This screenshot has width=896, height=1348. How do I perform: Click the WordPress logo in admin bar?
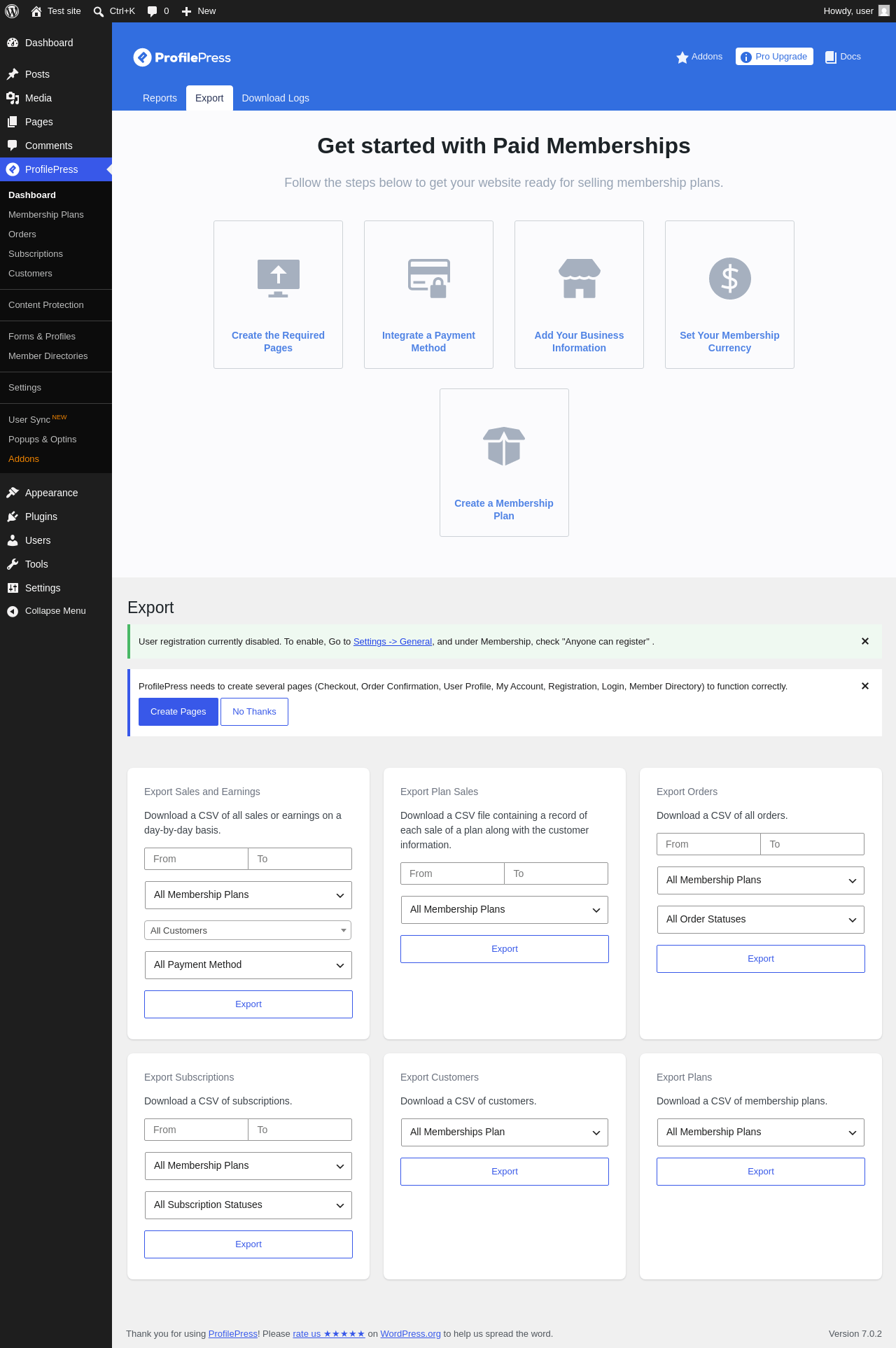pyautogui.click(x=12, y=11)
